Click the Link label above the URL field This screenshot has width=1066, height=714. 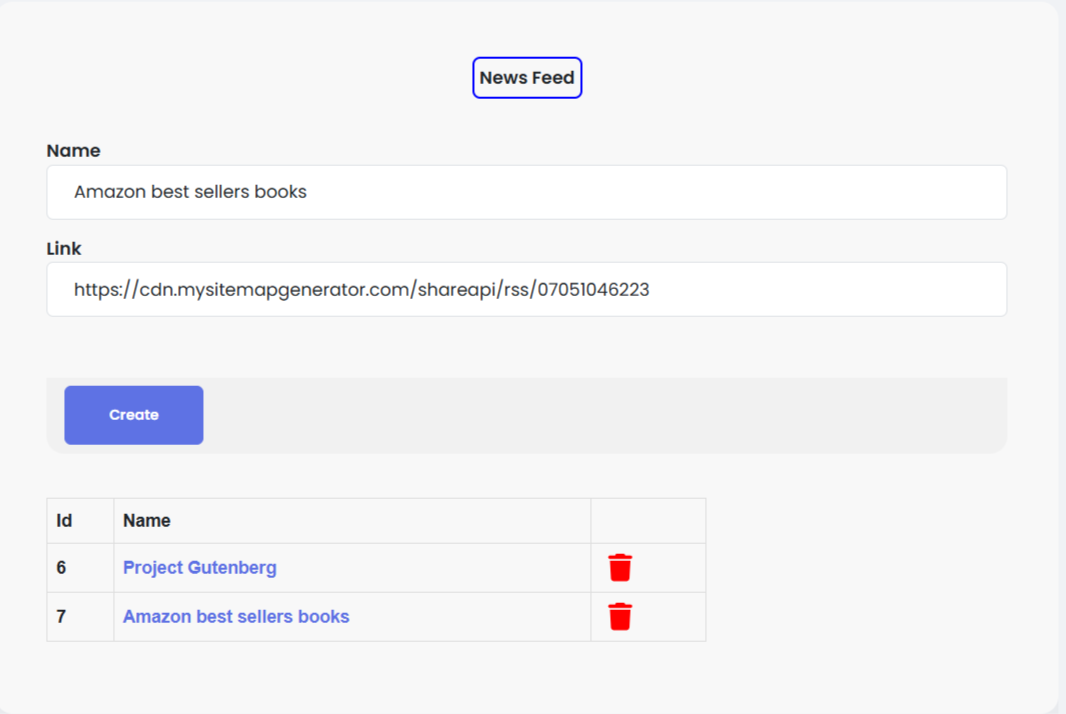[64, 249]
